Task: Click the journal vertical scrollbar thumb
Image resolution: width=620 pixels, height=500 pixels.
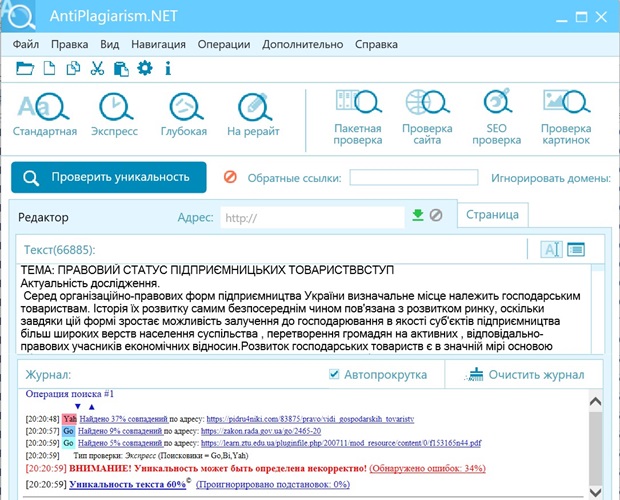Action: click(595, 449)
